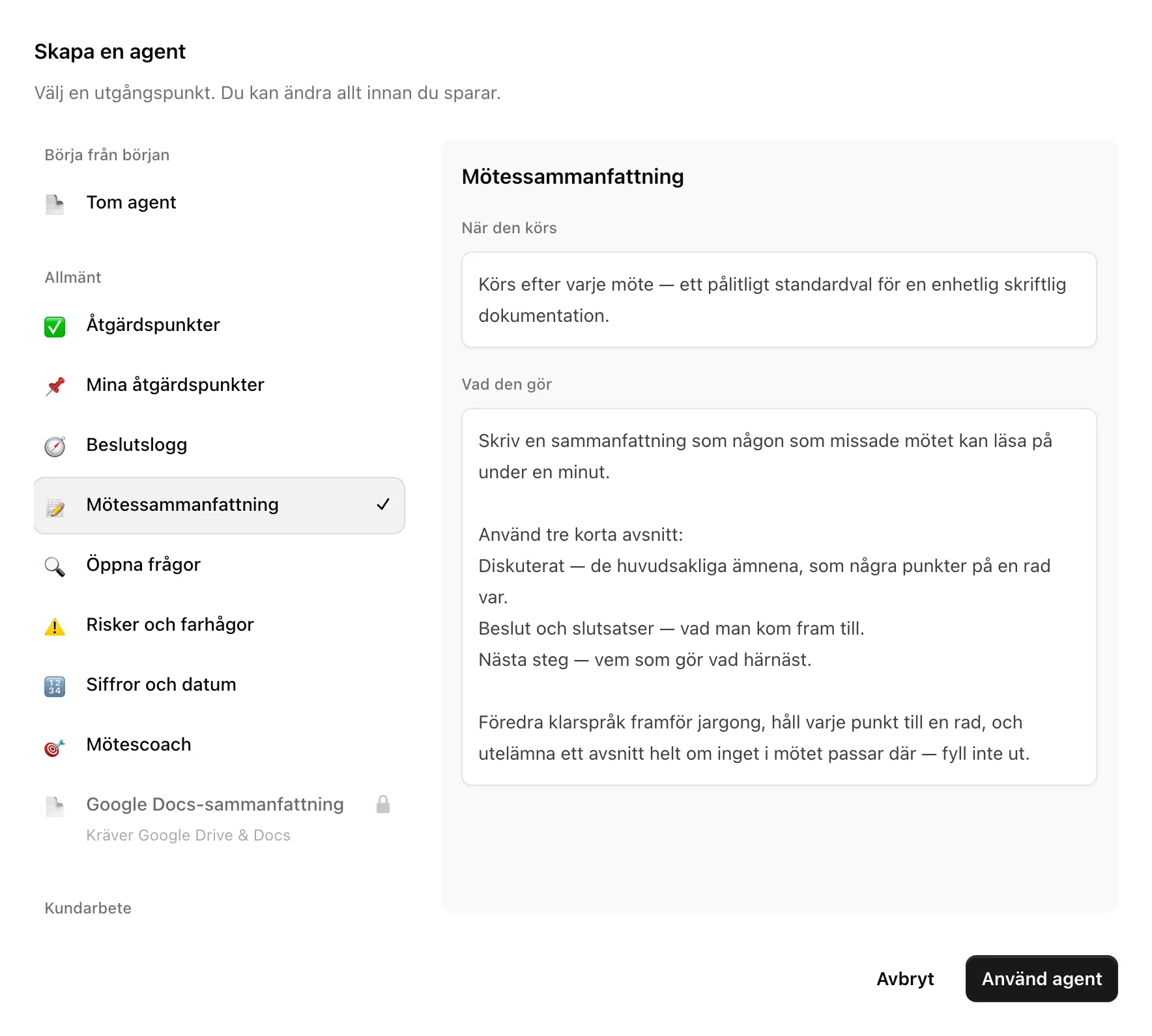
Task: Click the lock icon on Google Docs-sammanfattning
Action: (x=383, y=804)
